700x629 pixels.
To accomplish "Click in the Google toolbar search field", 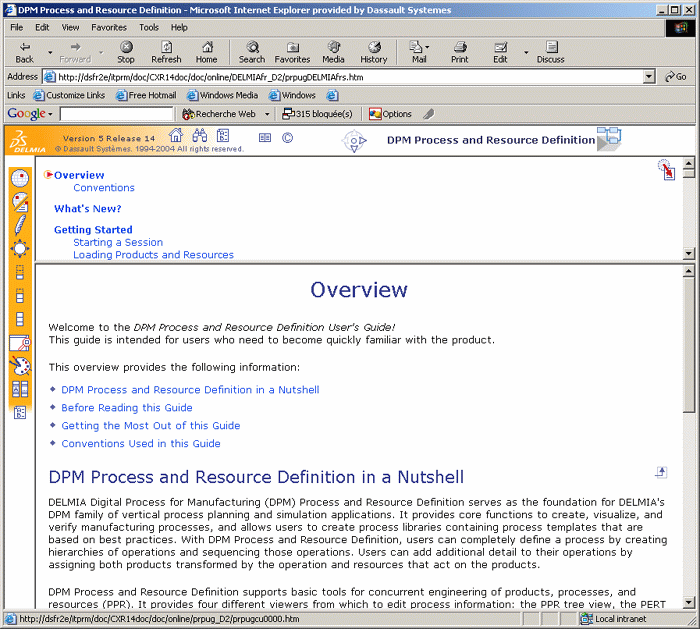I will click(x=117, y=114).
